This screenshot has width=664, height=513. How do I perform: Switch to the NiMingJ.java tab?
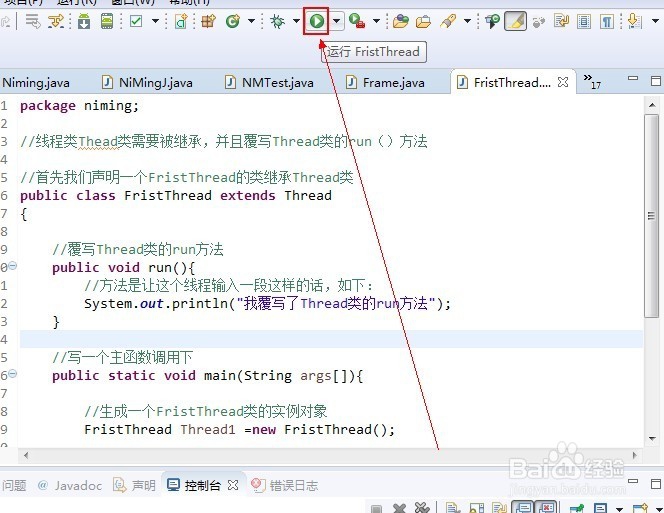tap(148, 82)
